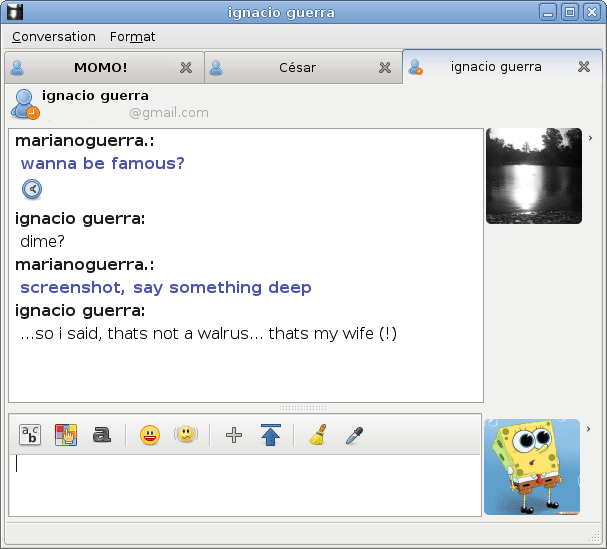The height and width of the screenshot is (549, 607).
Task: Click the blue upload send file icon
Action: (x=270, y=435)
